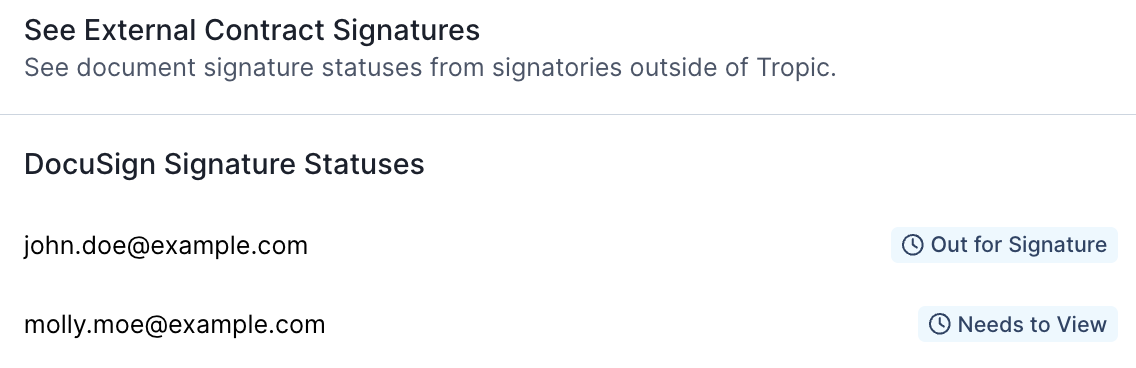The height and width of the screenshot is (368, 1136).
Task: Click the molly.moe@example.com email address
Action: (175, 325)
